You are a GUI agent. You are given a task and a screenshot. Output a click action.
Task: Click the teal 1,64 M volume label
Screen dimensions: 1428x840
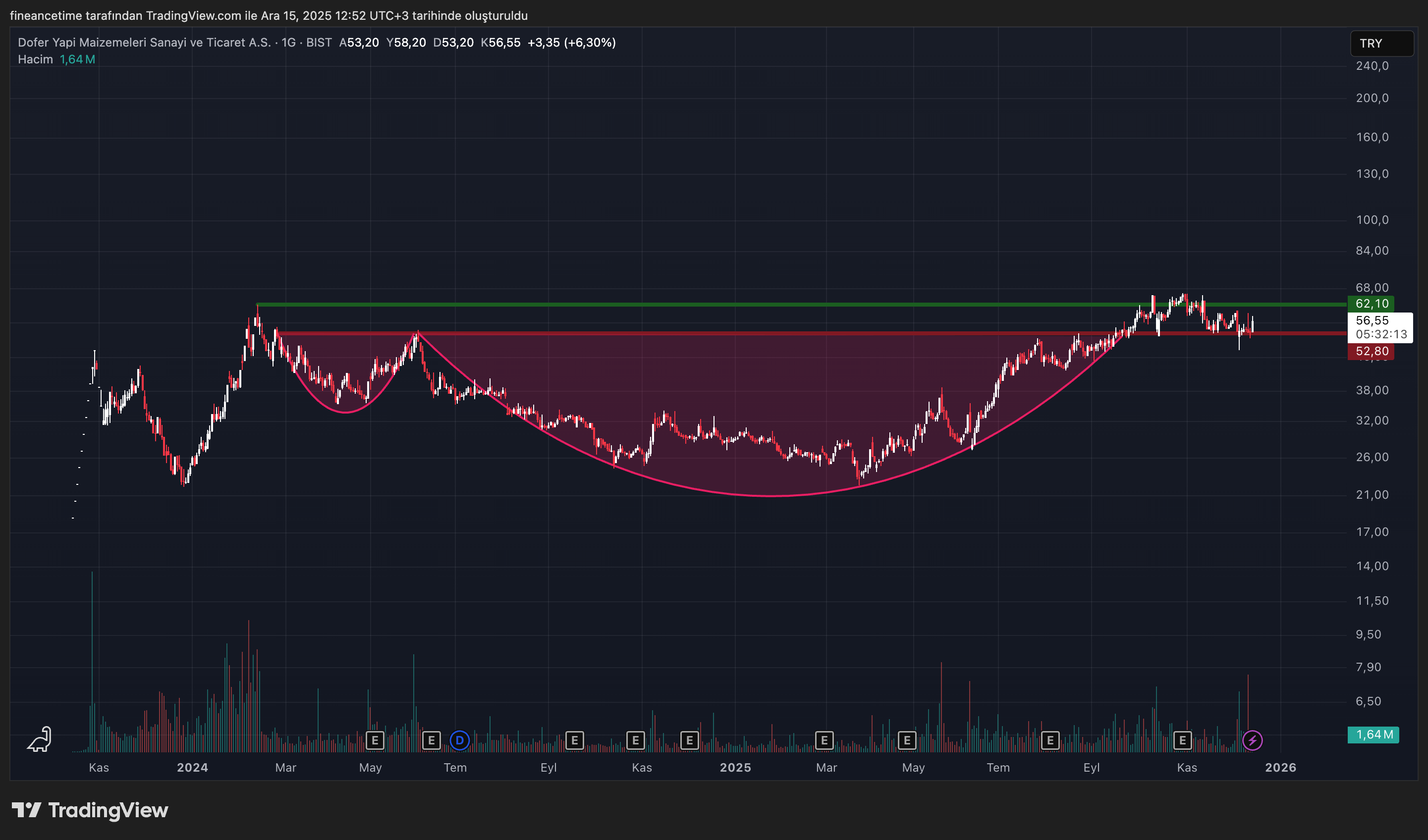1373,735
